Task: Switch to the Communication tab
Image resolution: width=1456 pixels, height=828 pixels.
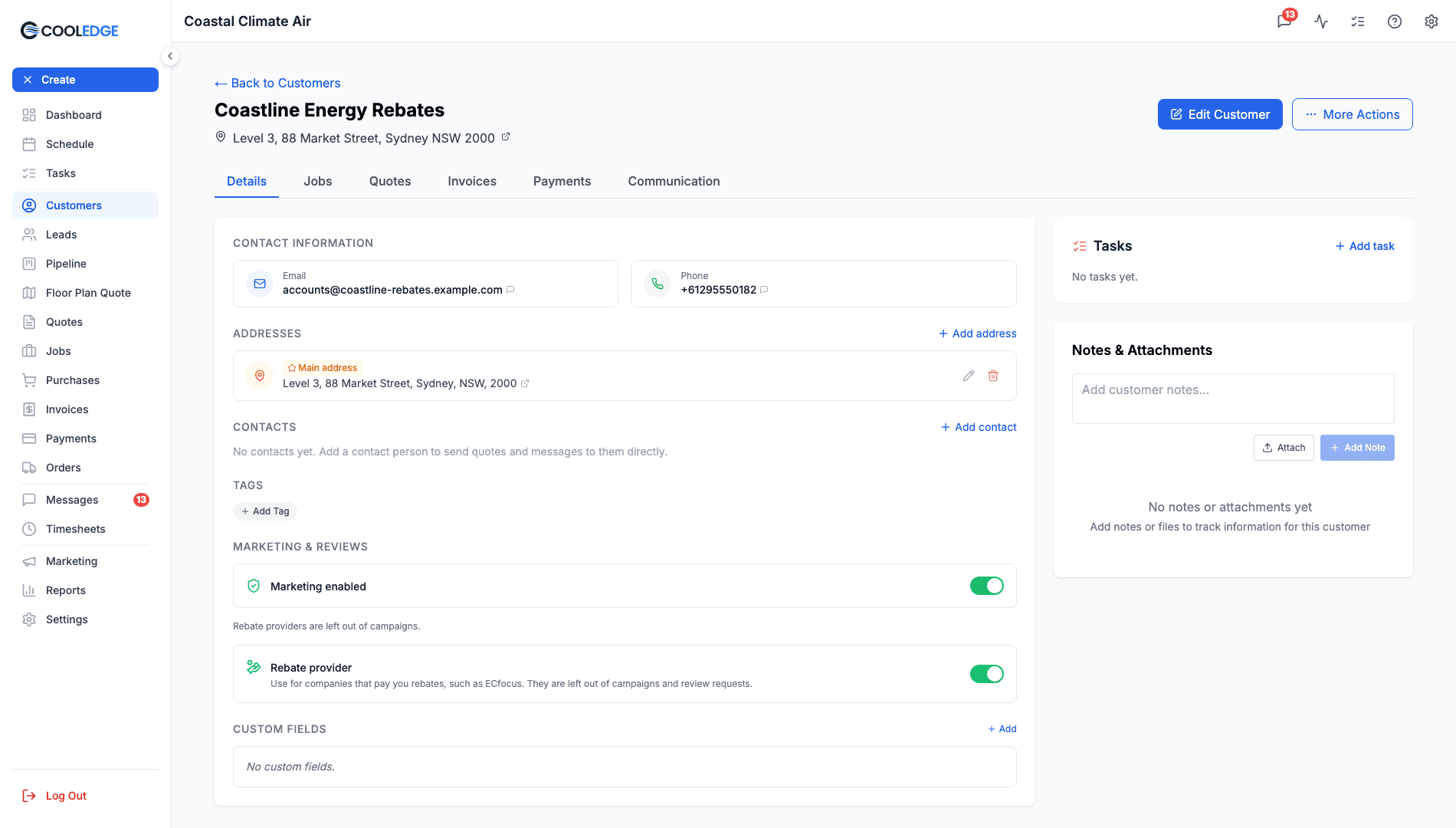Action: click(x=674, y=181)
